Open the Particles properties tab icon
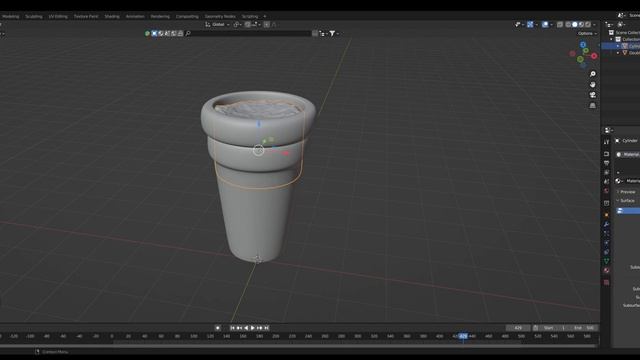Image resolution: width=640 pixels, height=360 pixels. pos(607,233)
